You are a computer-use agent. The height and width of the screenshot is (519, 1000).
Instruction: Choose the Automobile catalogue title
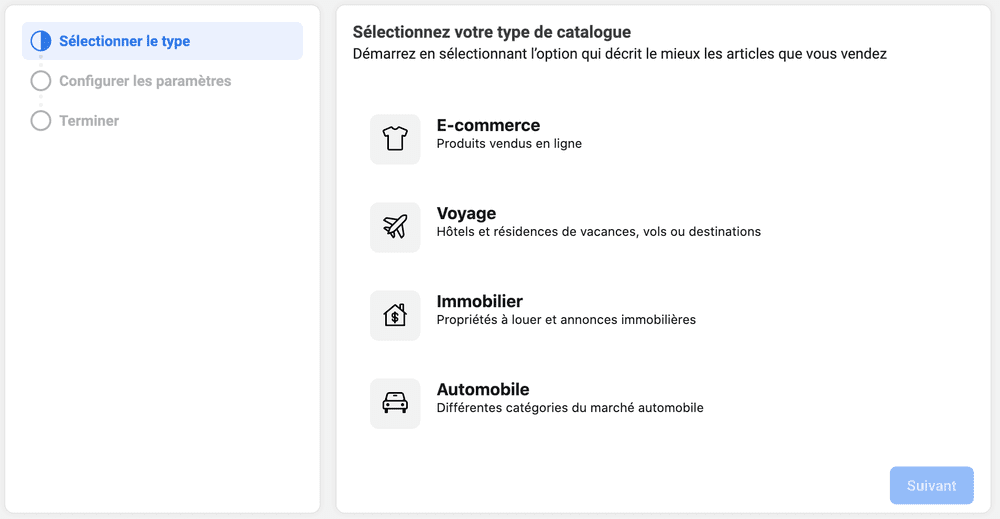[x=483, y=389]
